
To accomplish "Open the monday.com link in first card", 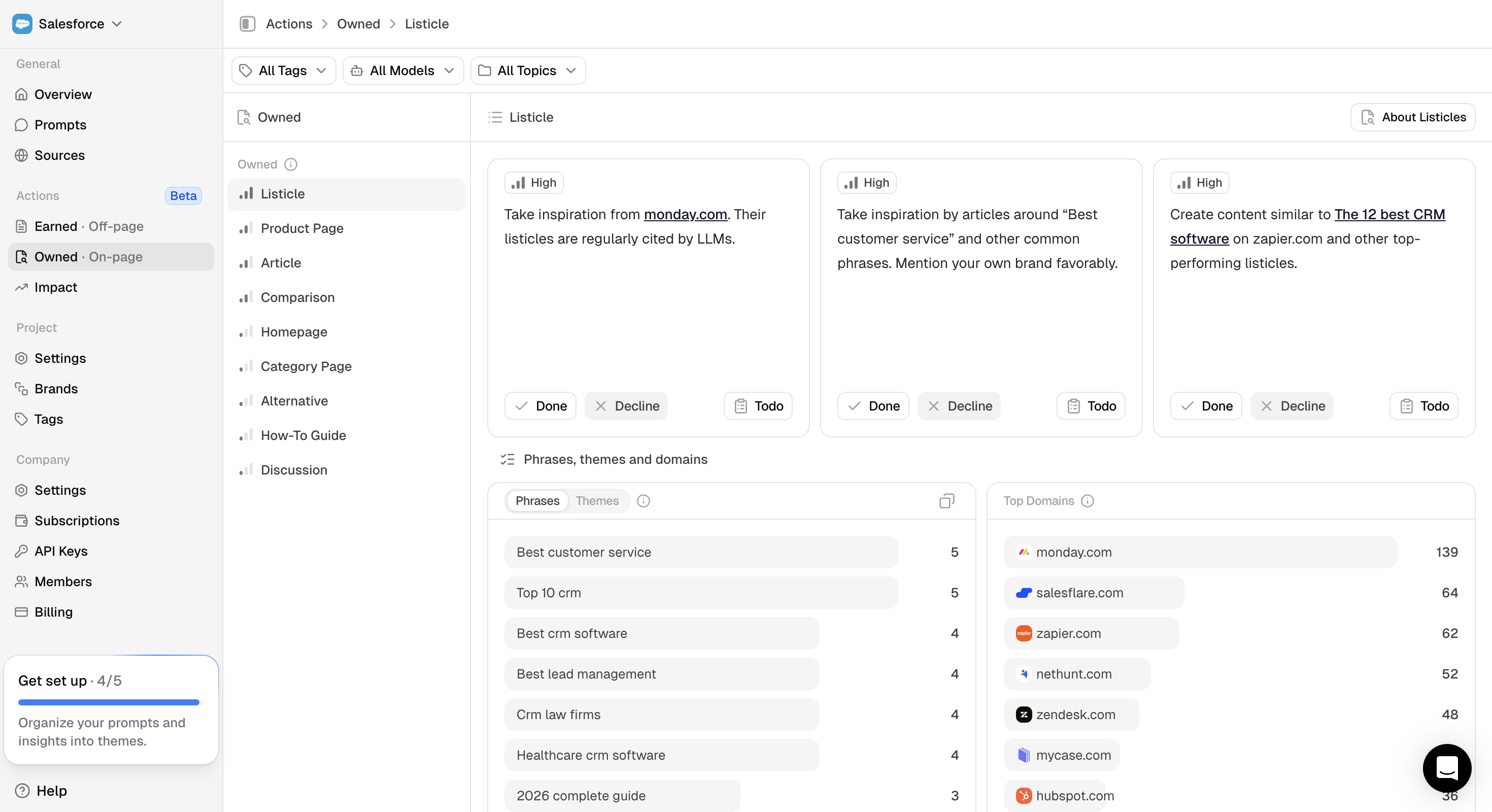I will coord(685,214).
